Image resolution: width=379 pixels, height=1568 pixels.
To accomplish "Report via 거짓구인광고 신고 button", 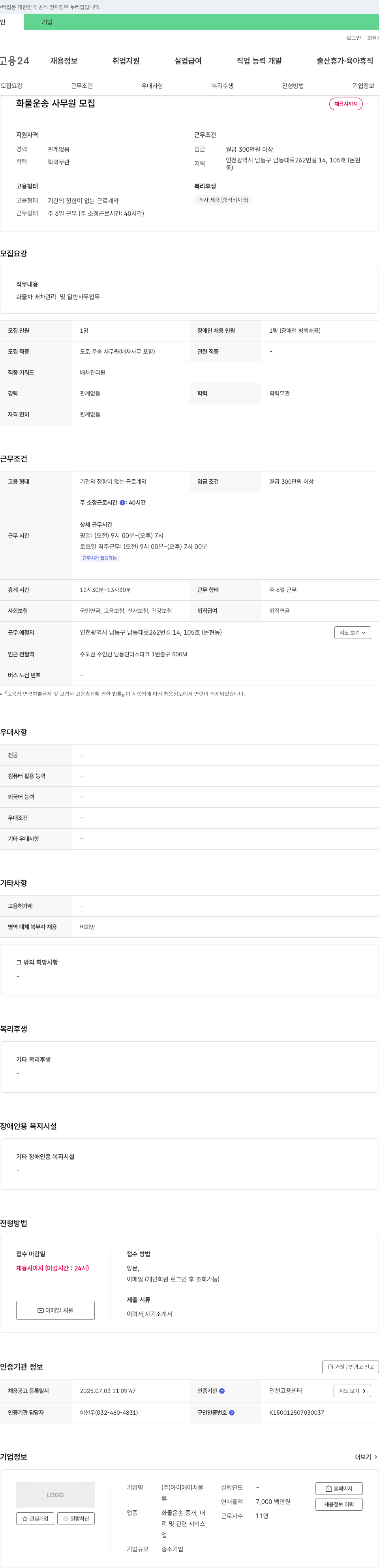I will coord(351,1366).
